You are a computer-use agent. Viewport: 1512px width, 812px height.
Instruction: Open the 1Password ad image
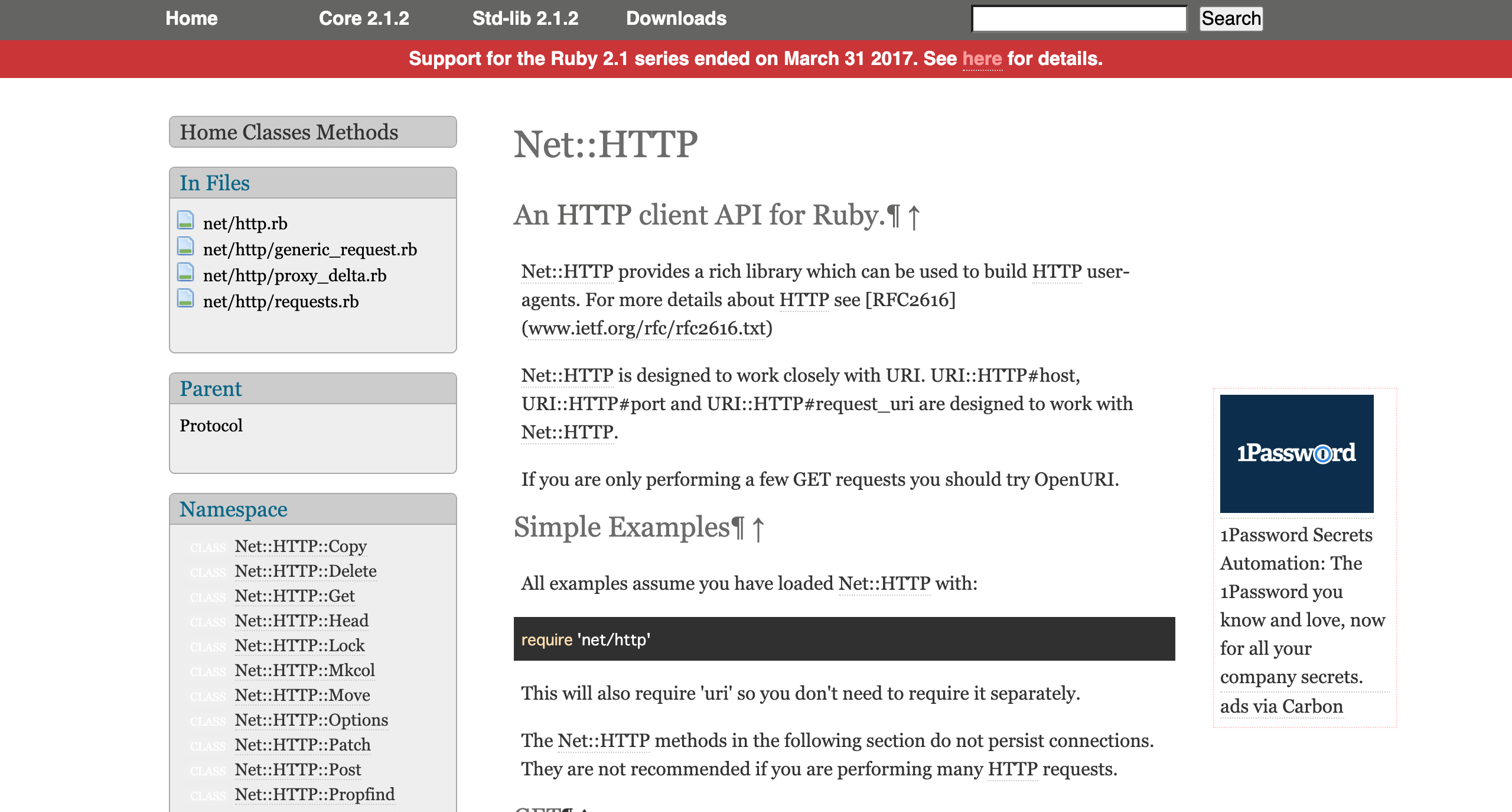(1296, 453)
